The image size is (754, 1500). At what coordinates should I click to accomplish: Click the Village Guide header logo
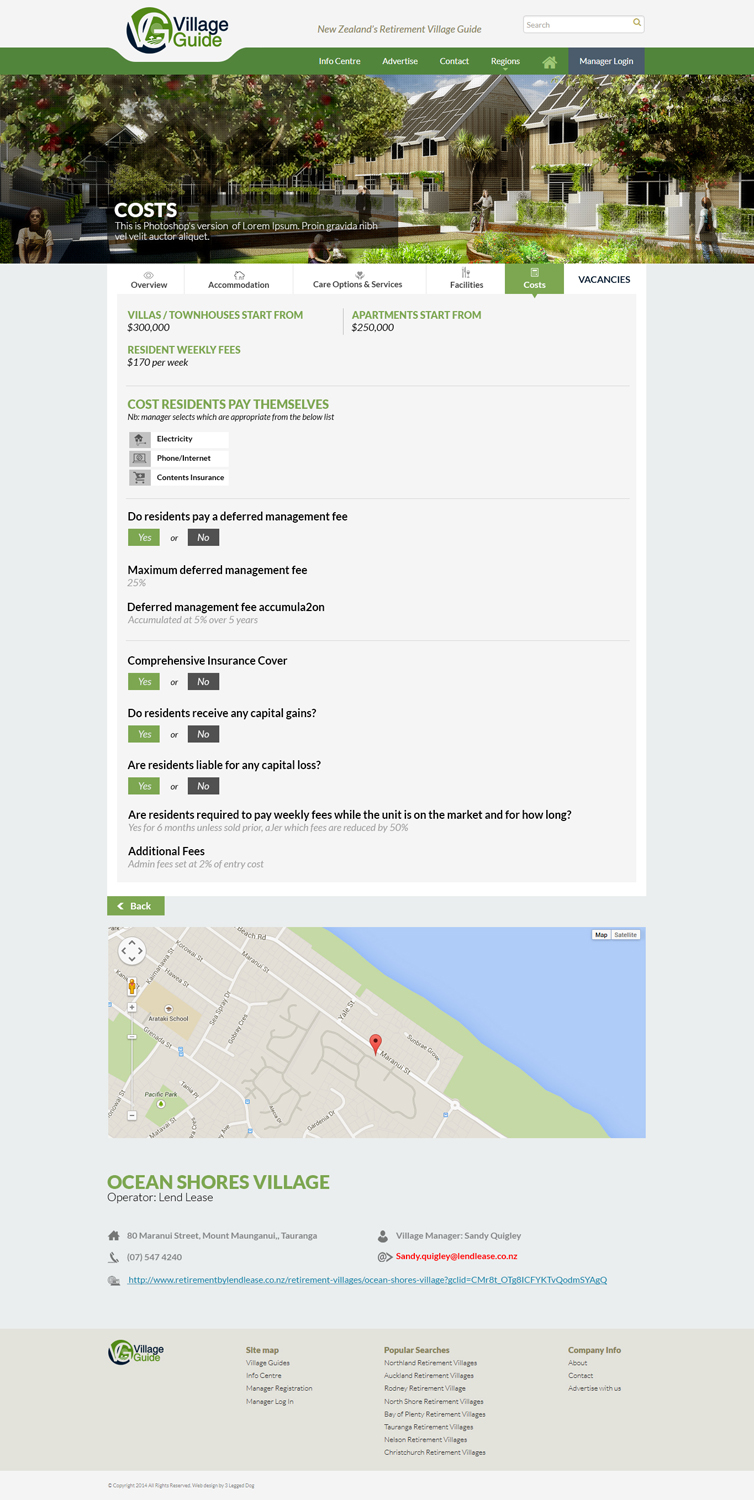tap(177, 29)
